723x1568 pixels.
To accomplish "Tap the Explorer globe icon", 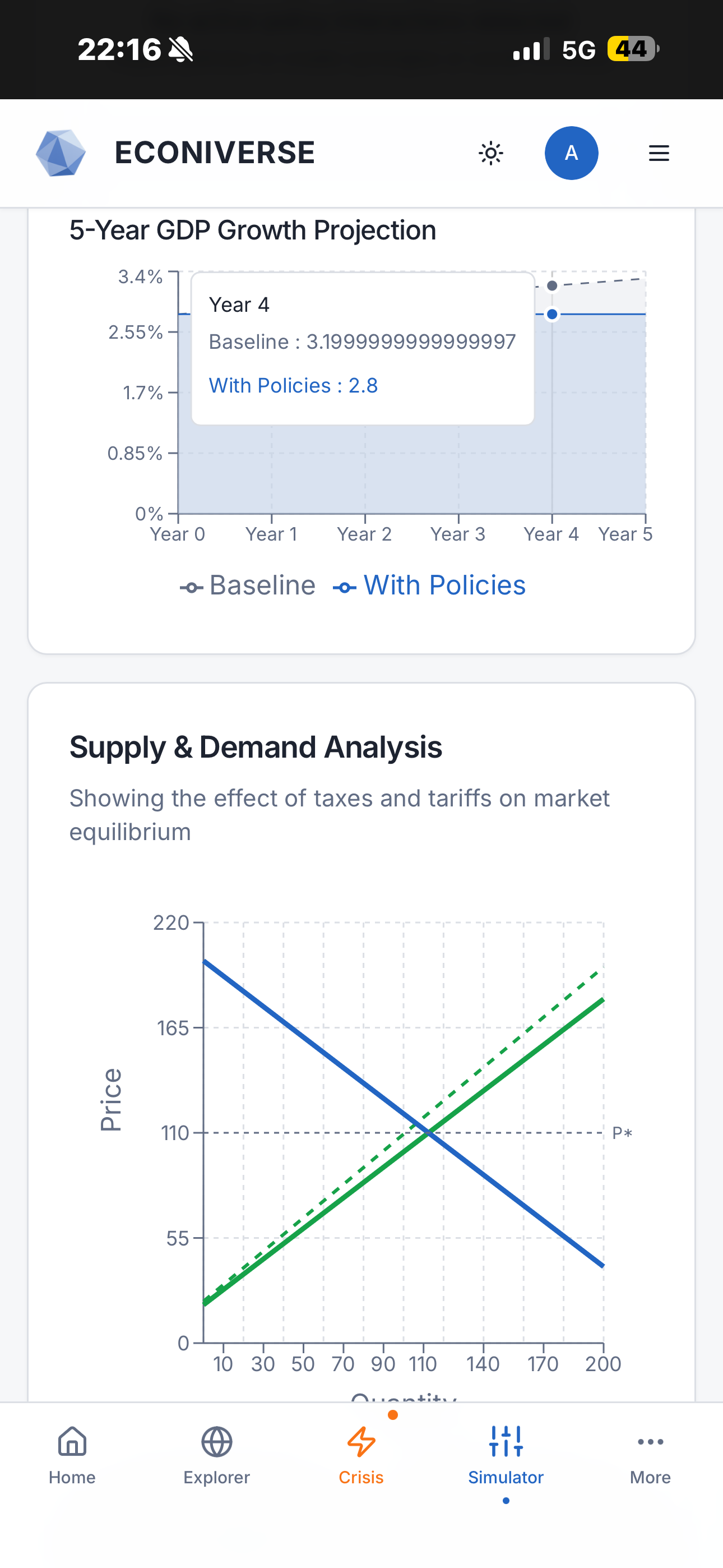I will (216, 1442).
